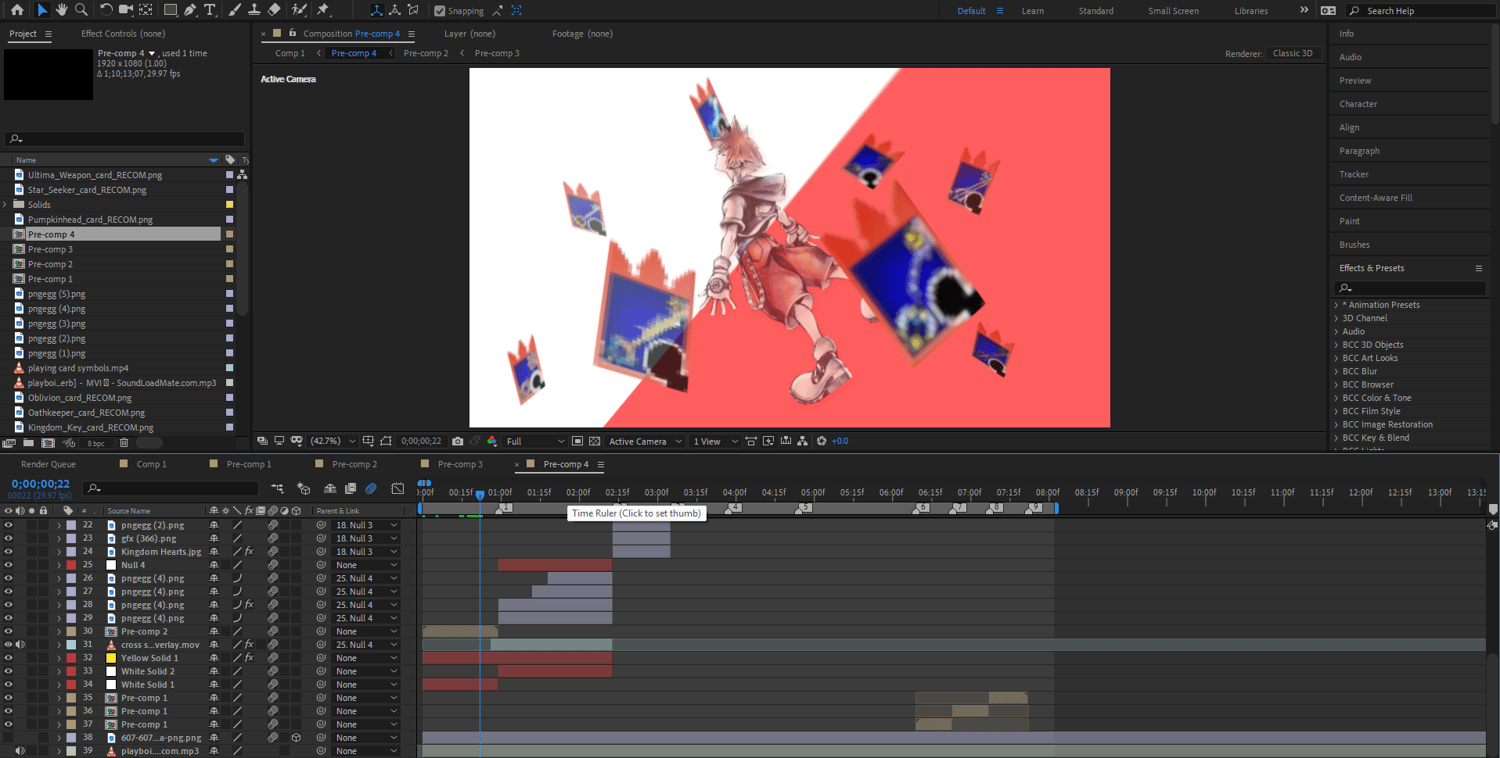Viewport: 1500px width, 758px height.
Task: Open the Character panel
Action: (1358, 104)
